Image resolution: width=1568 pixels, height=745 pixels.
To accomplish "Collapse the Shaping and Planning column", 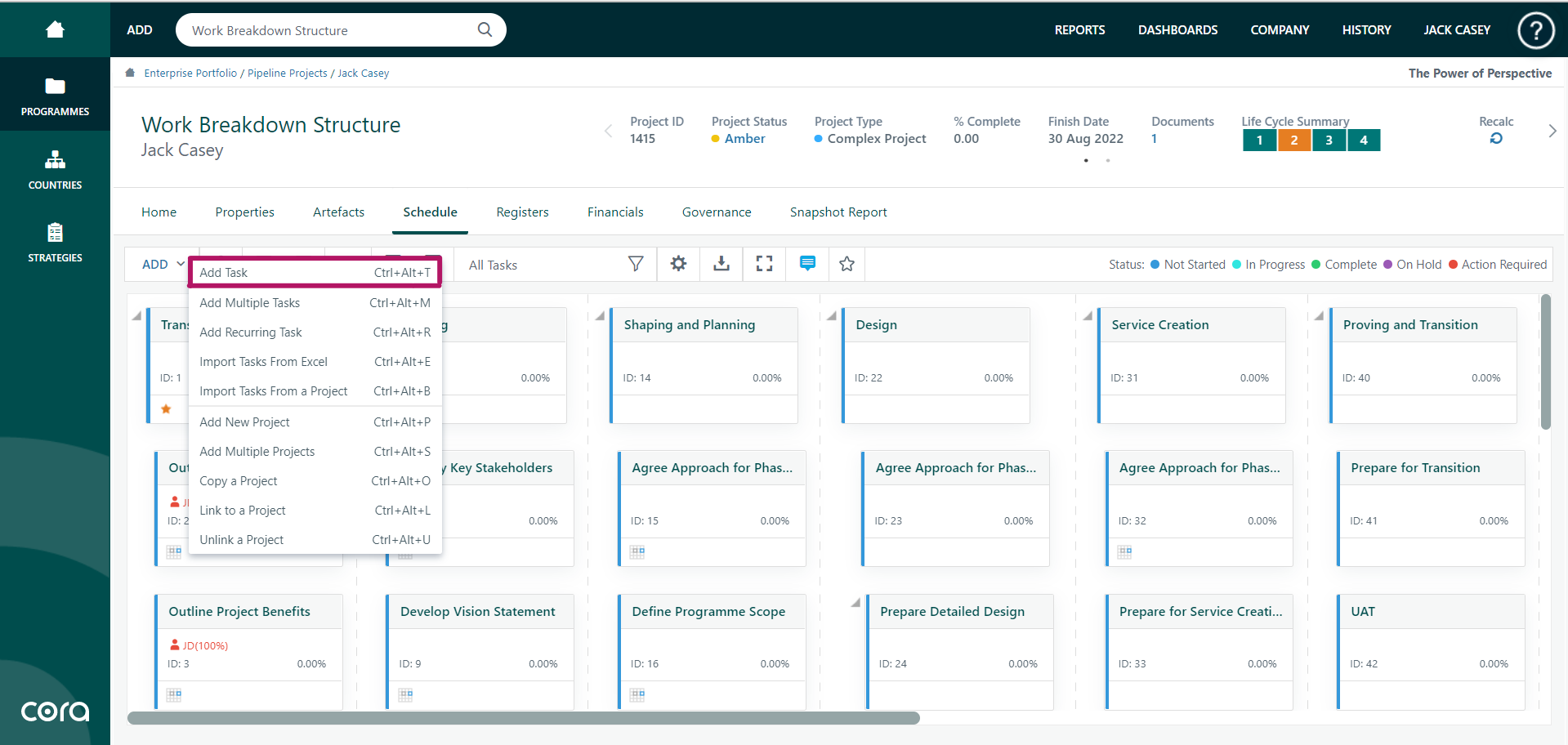I will (601, 315).
